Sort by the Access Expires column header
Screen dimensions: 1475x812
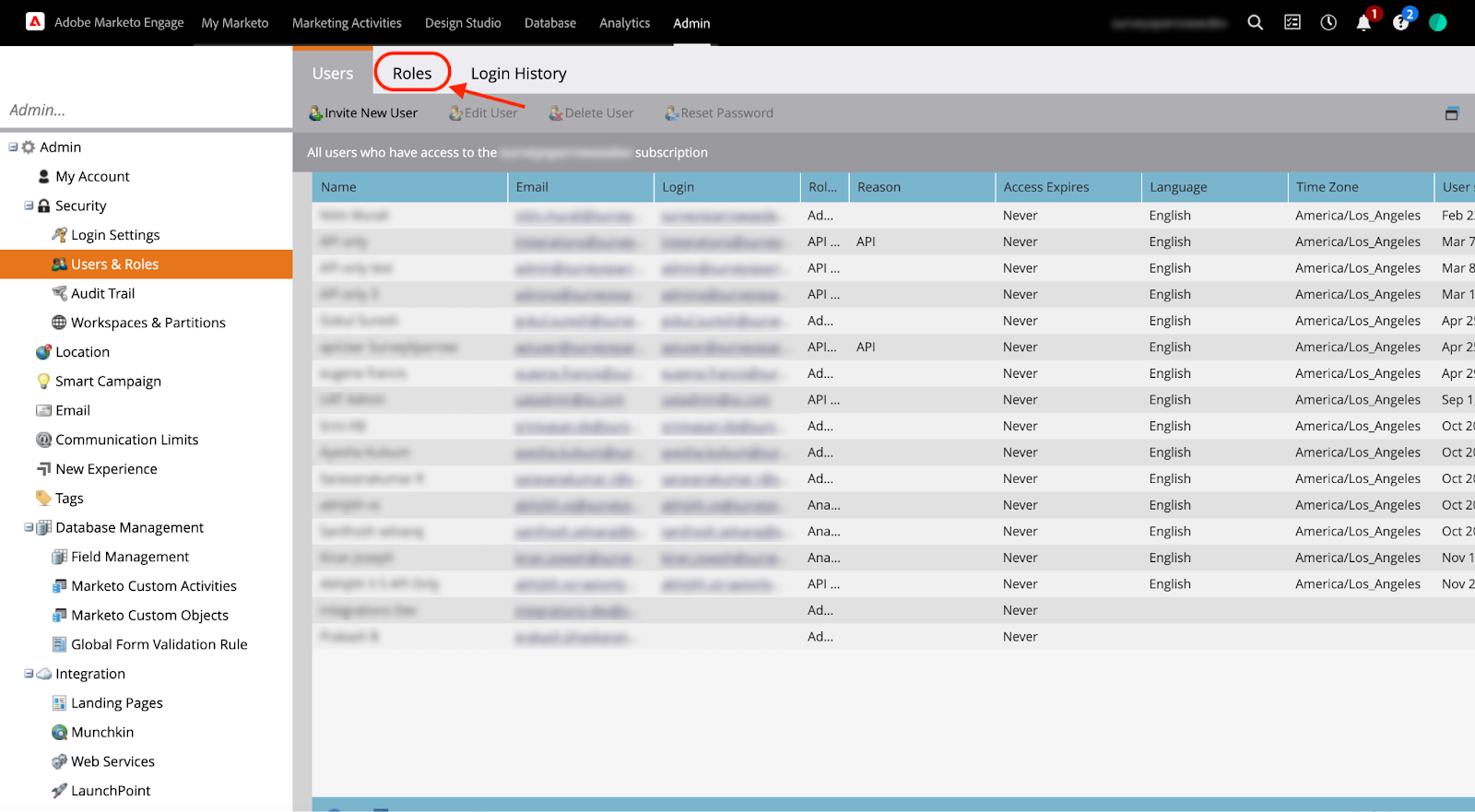click(x=1046, y=187)
